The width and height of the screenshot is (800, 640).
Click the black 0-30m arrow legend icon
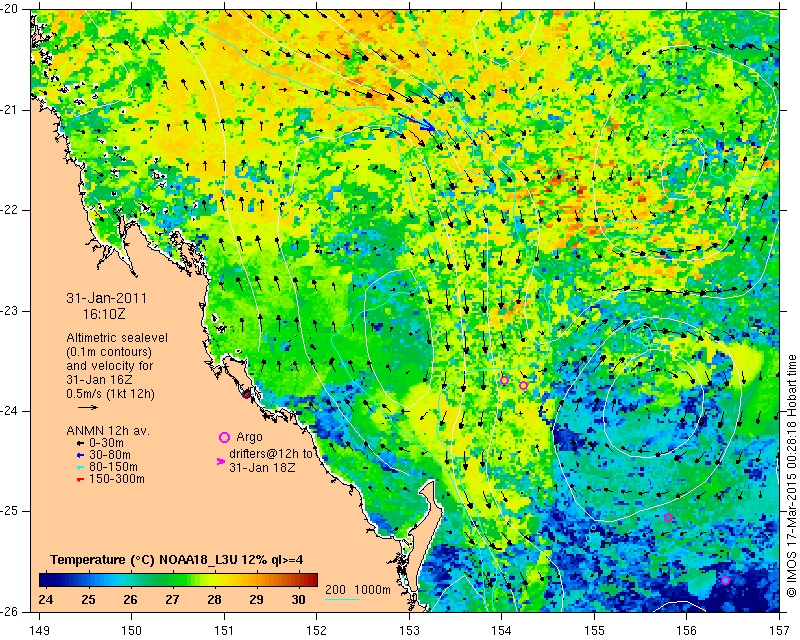[x=80, y=443]
